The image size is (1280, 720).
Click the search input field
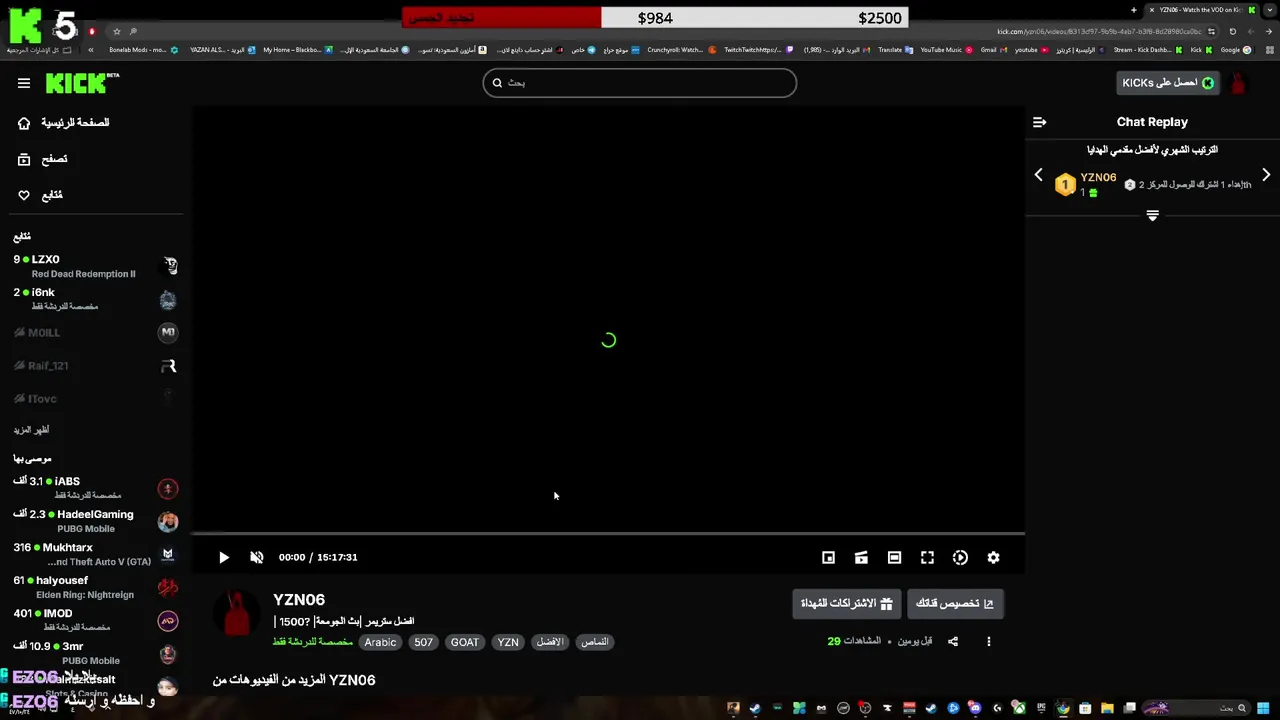pos(640,83)
